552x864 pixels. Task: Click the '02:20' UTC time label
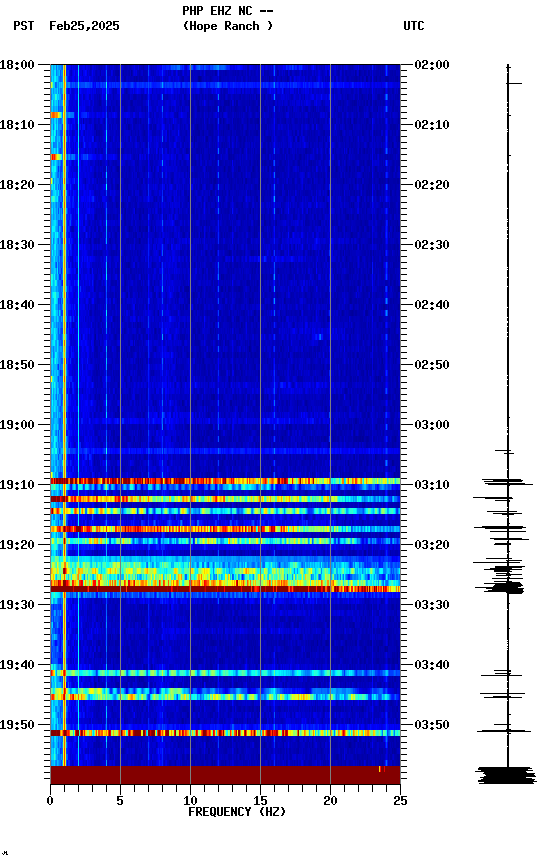point(432,185)
